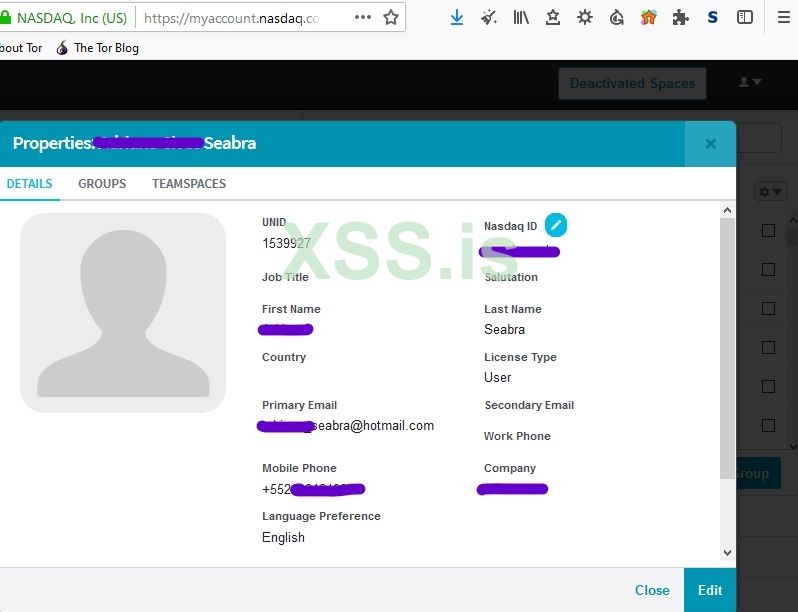Click the scroll up arrow in dialog
Image resolution: width=798 pixels, height=612 pixels.
pyautogui.click(x=727, y=210)
